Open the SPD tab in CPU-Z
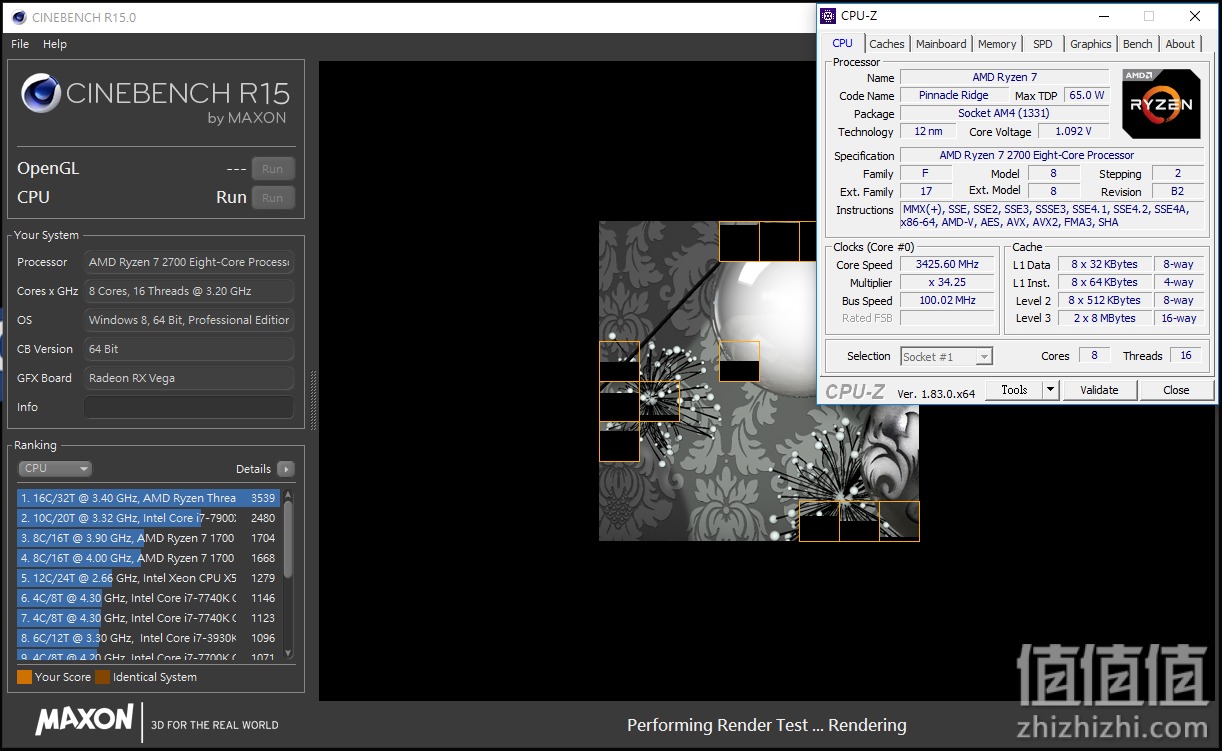The height and width of the screenshot is (752, 1222). point(1043,44)
